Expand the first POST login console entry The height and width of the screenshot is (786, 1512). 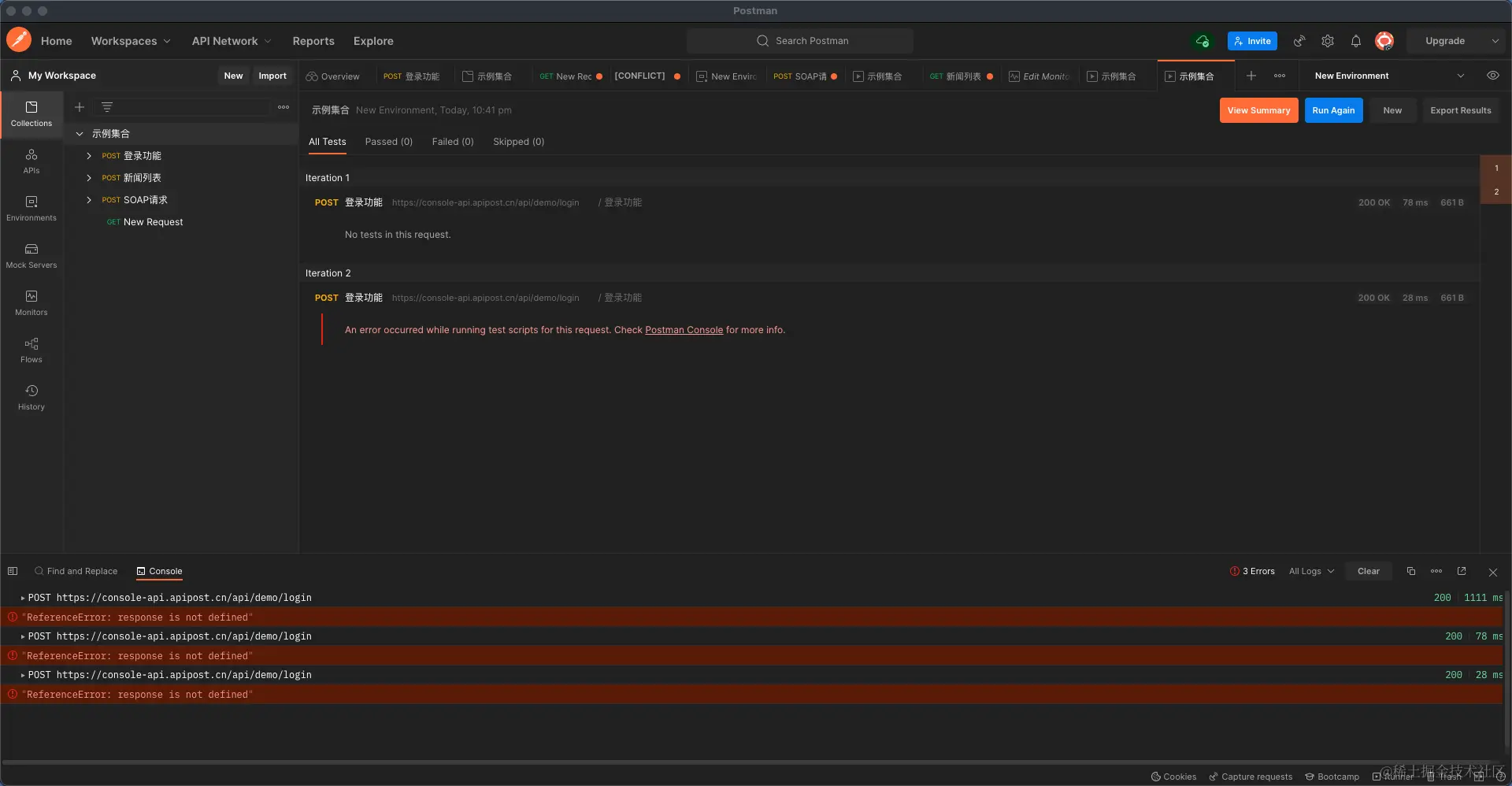[23, 598]
